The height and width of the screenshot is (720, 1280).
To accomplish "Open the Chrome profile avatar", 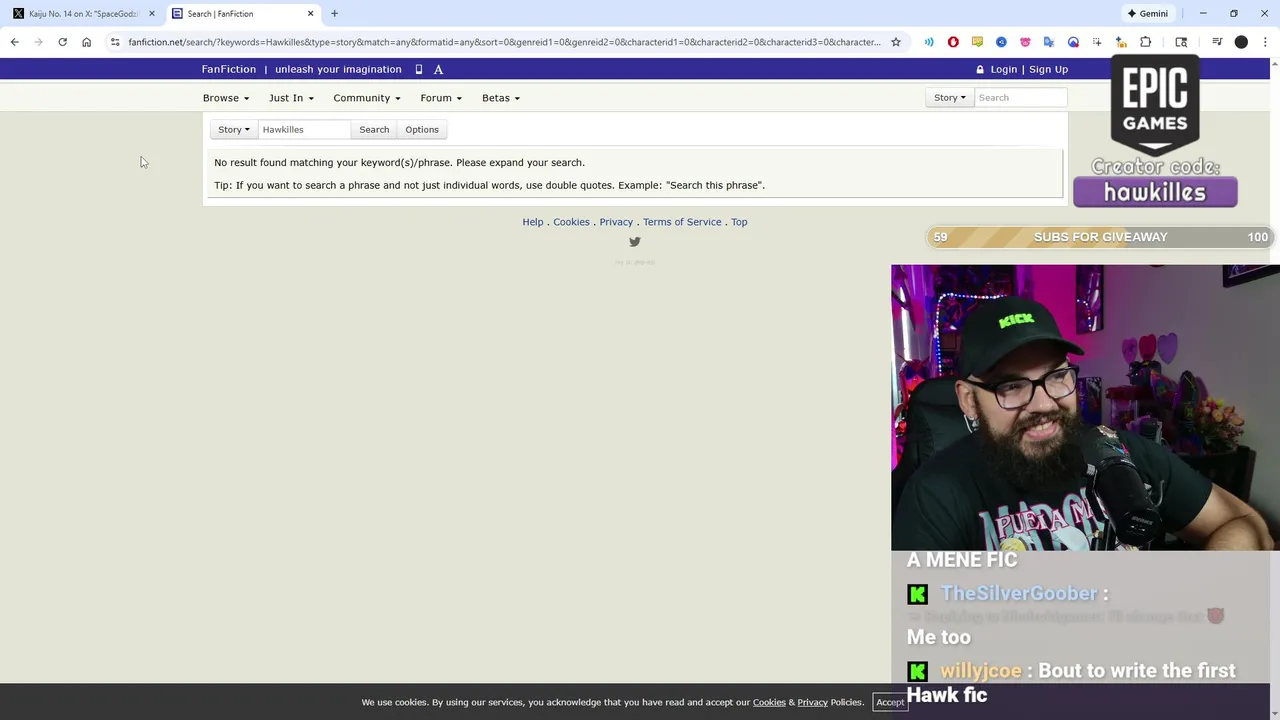I will pos(1241,42).
